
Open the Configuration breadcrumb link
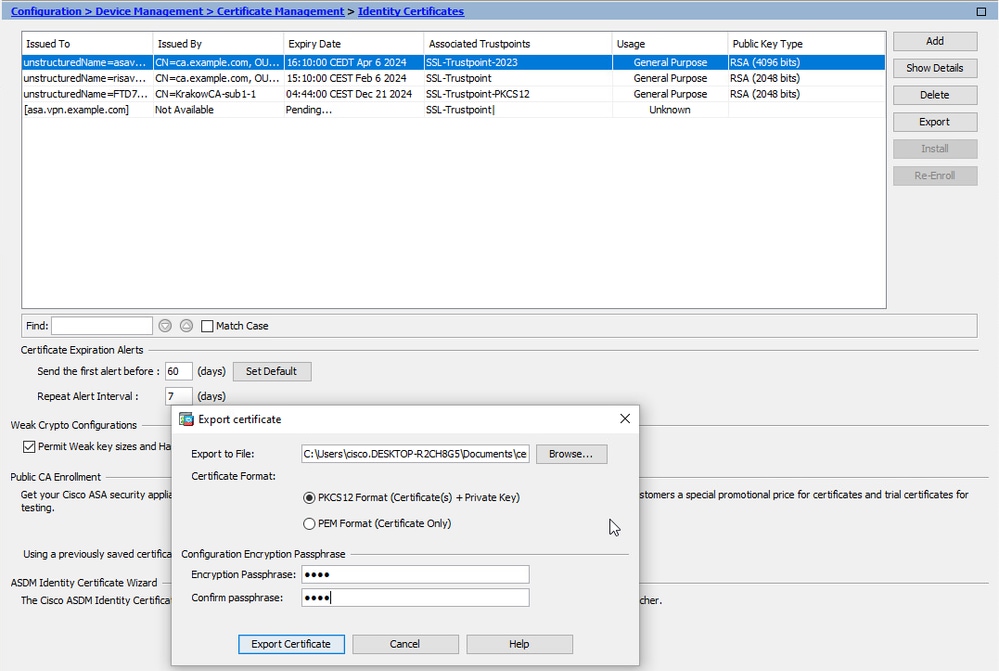click(x=46, y=11)
